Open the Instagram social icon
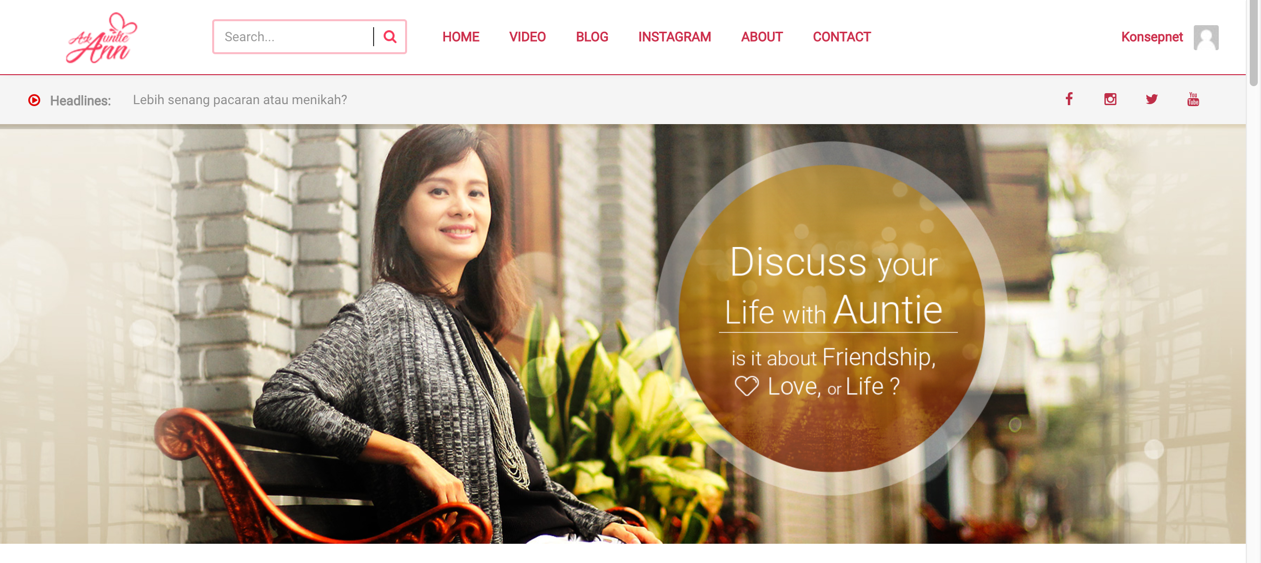This screenshot has width=1261, height=563. (1110, 99)
